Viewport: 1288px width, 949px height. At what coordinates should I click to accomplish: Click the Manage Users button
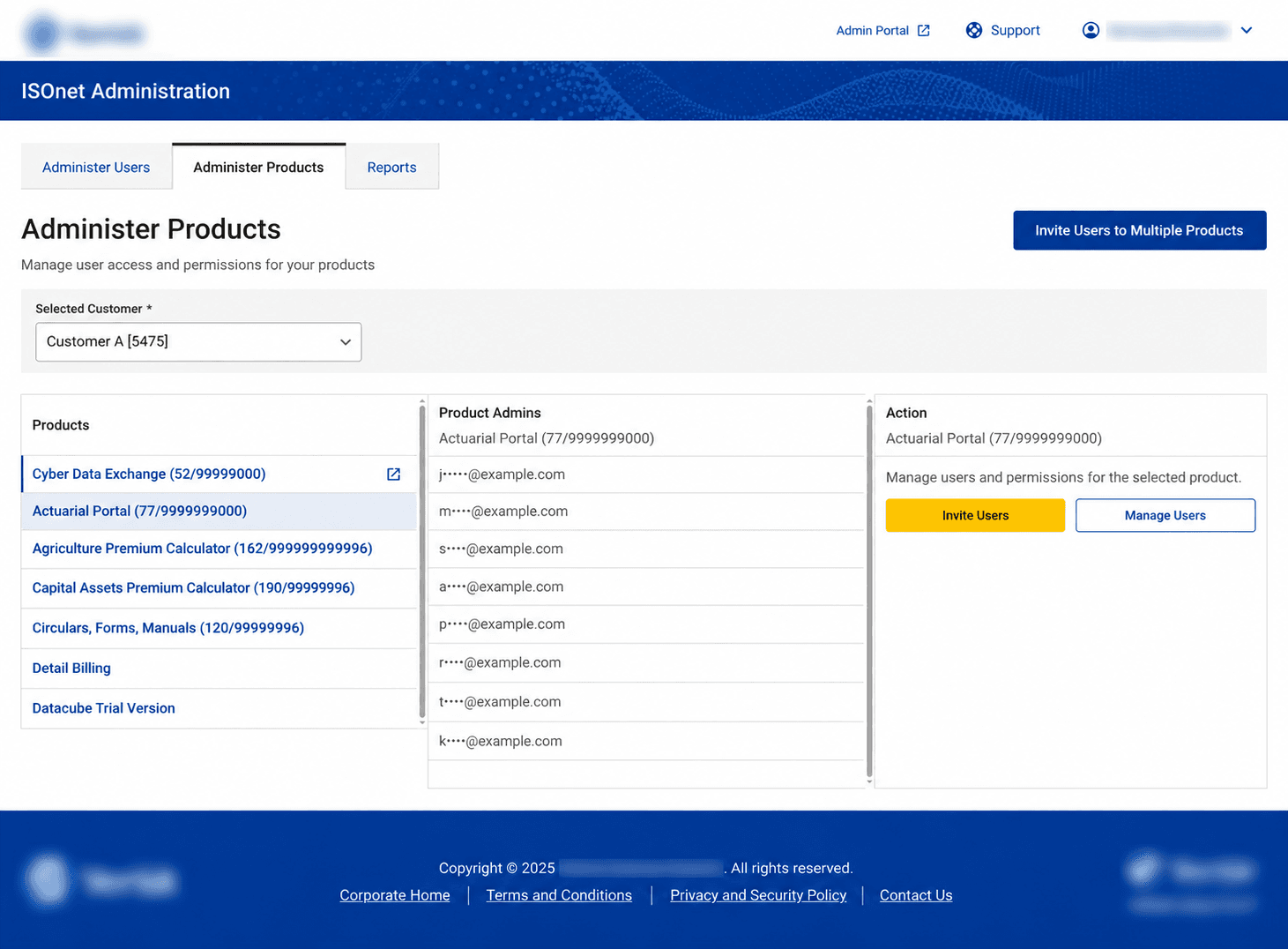(1165, 516)
